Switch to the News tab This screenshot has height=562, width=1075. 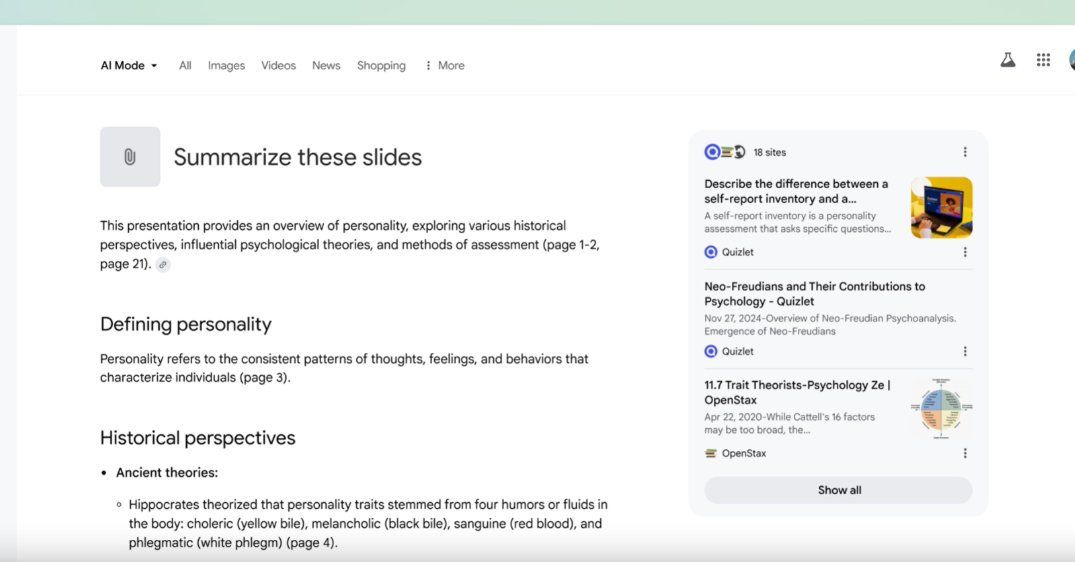[326, 66]
